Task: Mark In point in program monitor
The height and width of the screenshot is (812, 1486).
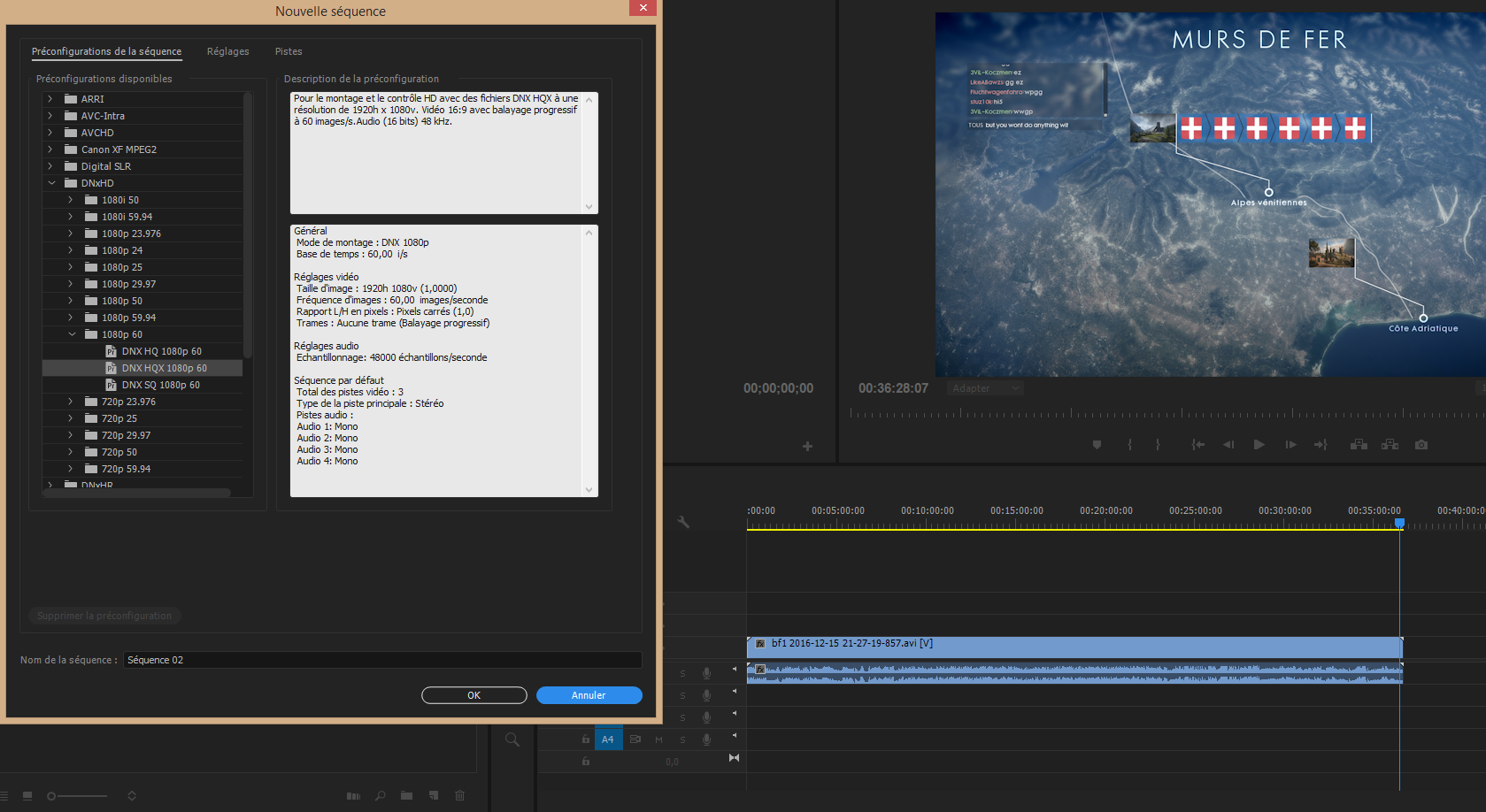Action: click(x=1129, y=445)
